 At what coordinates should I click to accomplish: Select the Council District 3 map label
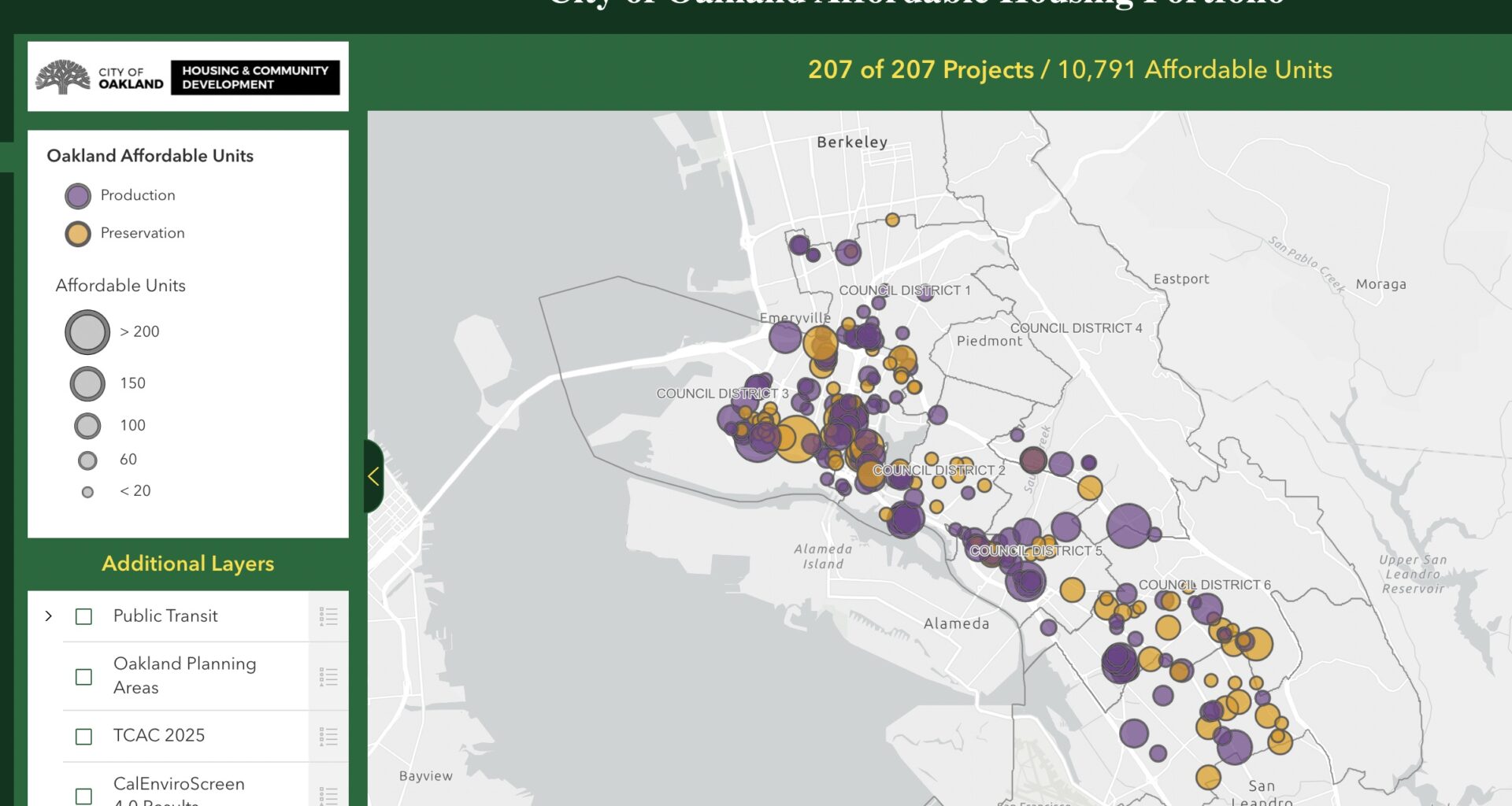click(x=722, y=394)
